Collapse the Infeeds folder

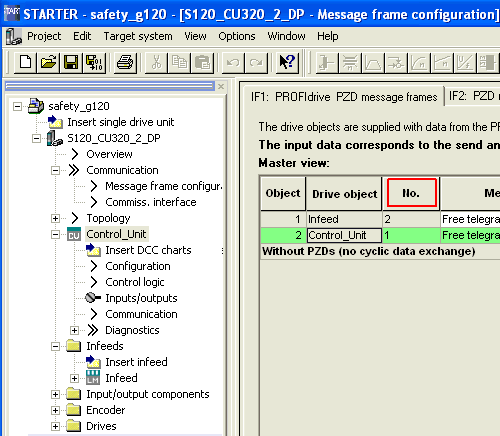[55, 347]
